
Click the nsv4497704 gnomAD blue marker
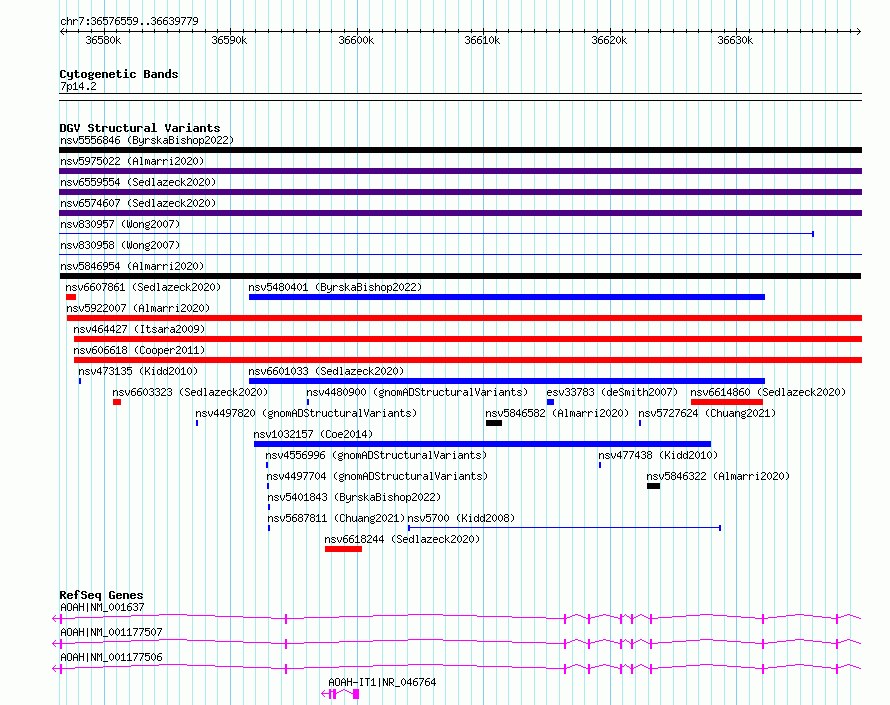pos(268,486)
